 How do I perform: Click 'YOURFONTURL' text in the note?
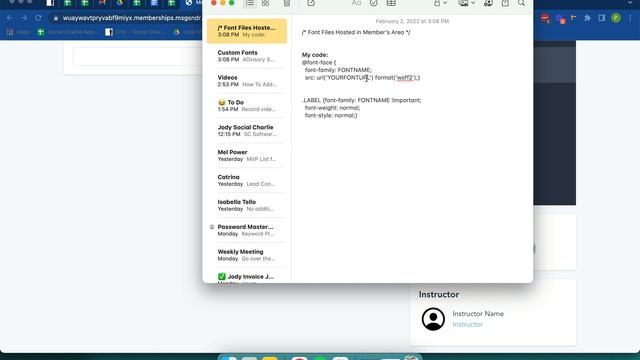348,78
